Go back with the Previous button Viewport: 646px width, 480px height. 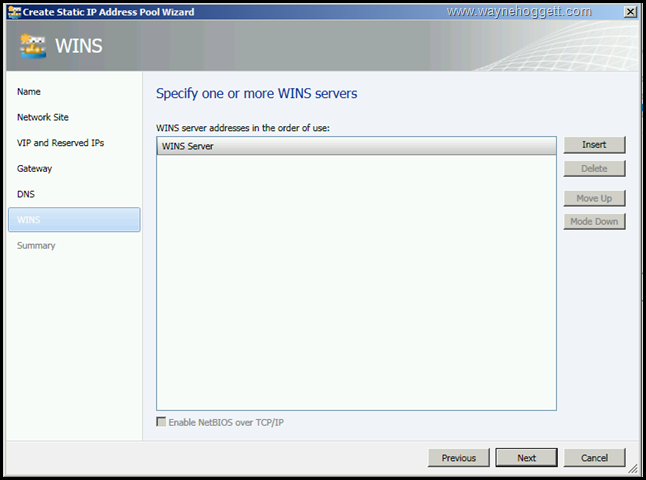(x=459, y=458)
